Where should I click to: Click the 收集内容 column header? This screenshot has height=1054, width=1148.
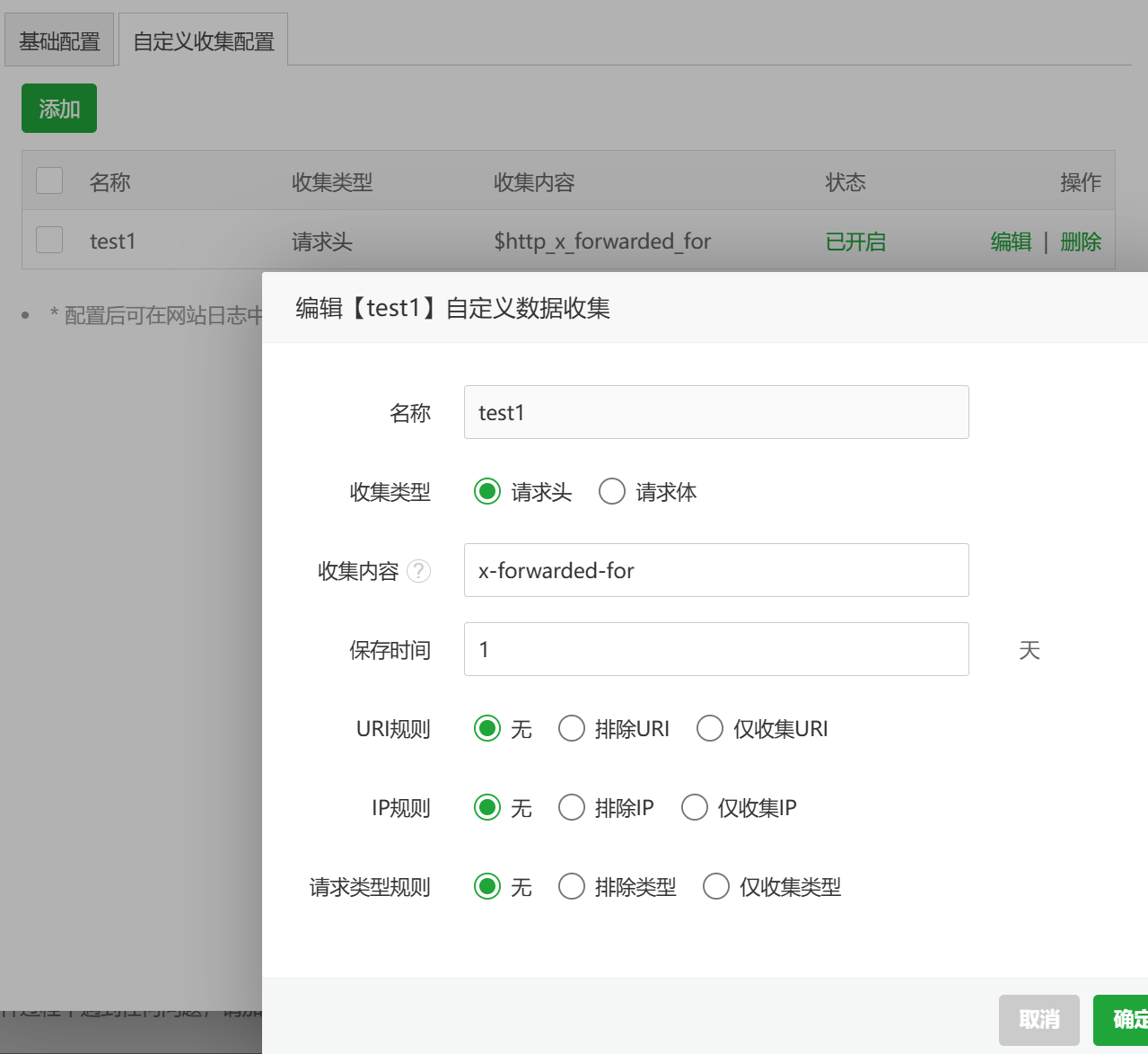[x=534, y=182]
